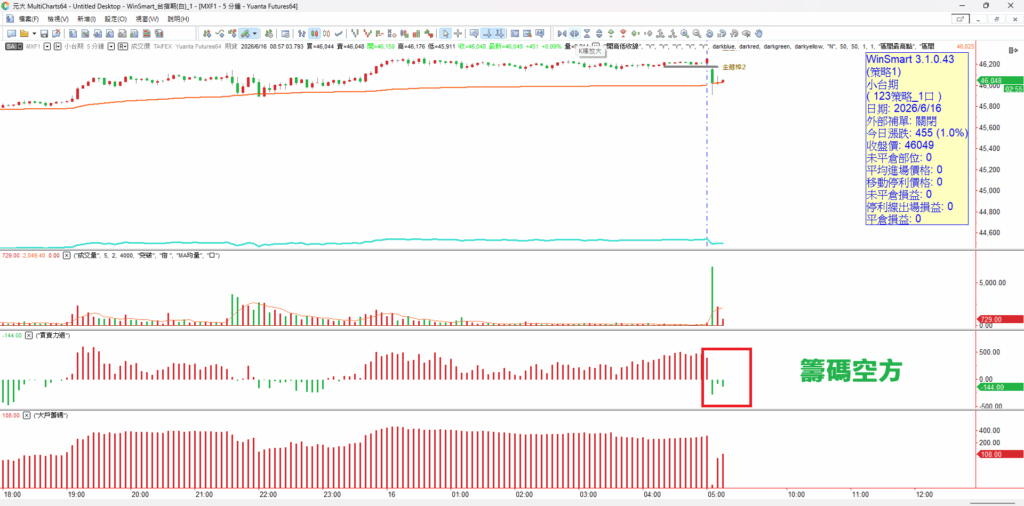The height and width of the screenshot is (506, 1024).
Task: Click the 說明(H) help menu
Action: coord(178,19)
